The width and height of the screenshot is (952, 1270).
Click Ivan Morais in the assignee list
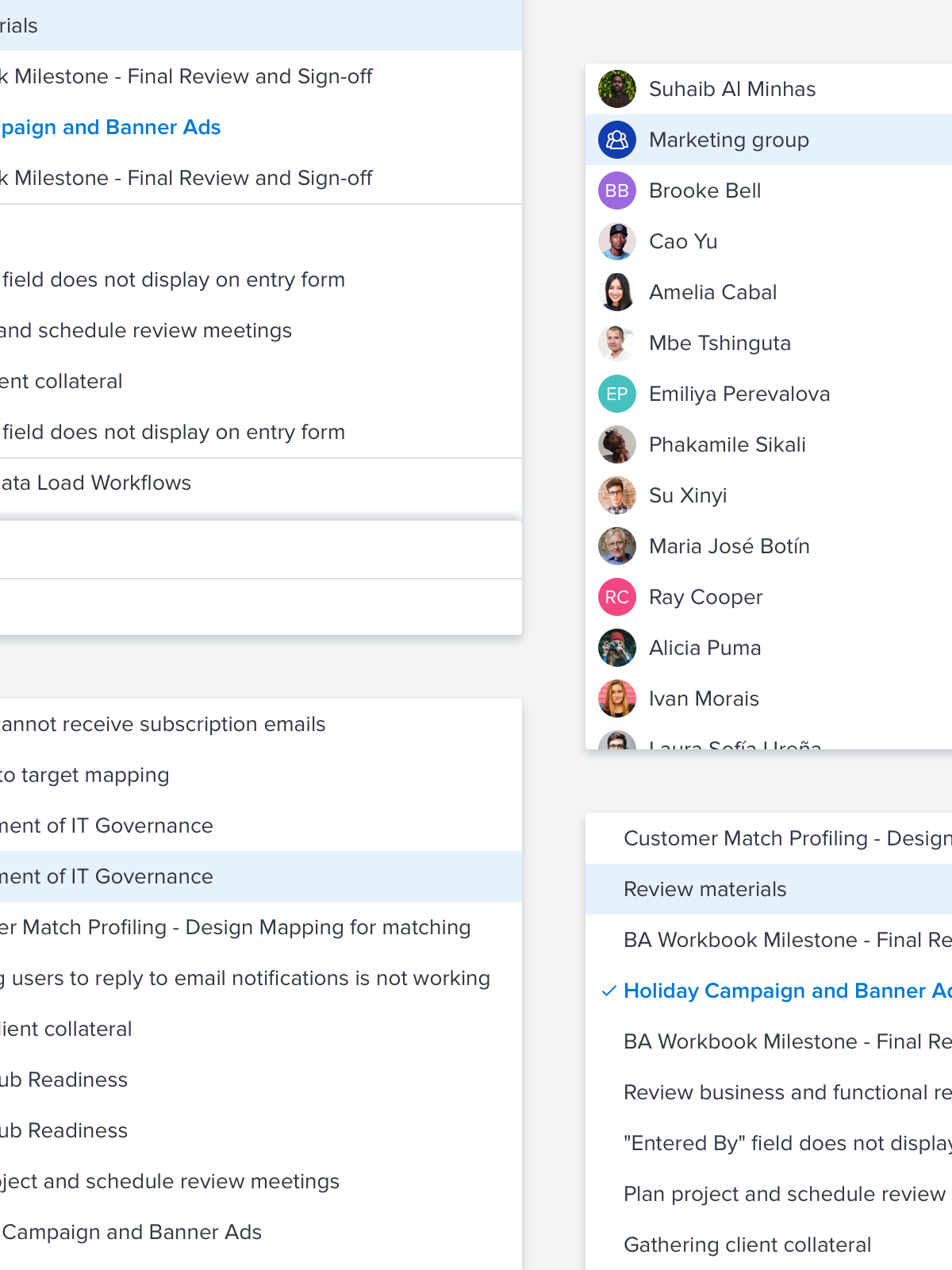click(x=703, y=698)
